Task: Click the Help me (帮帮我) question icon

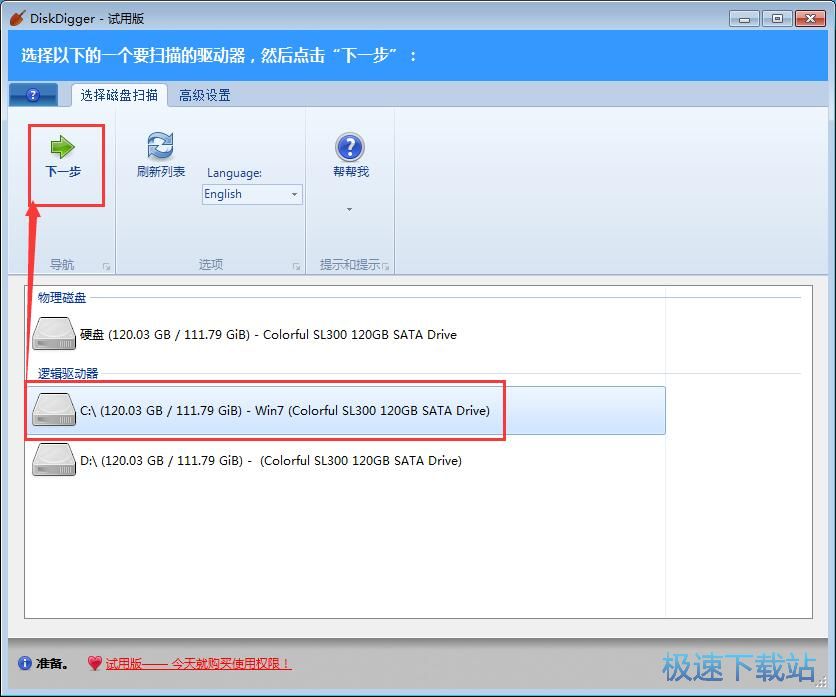Action: (349, 147)
